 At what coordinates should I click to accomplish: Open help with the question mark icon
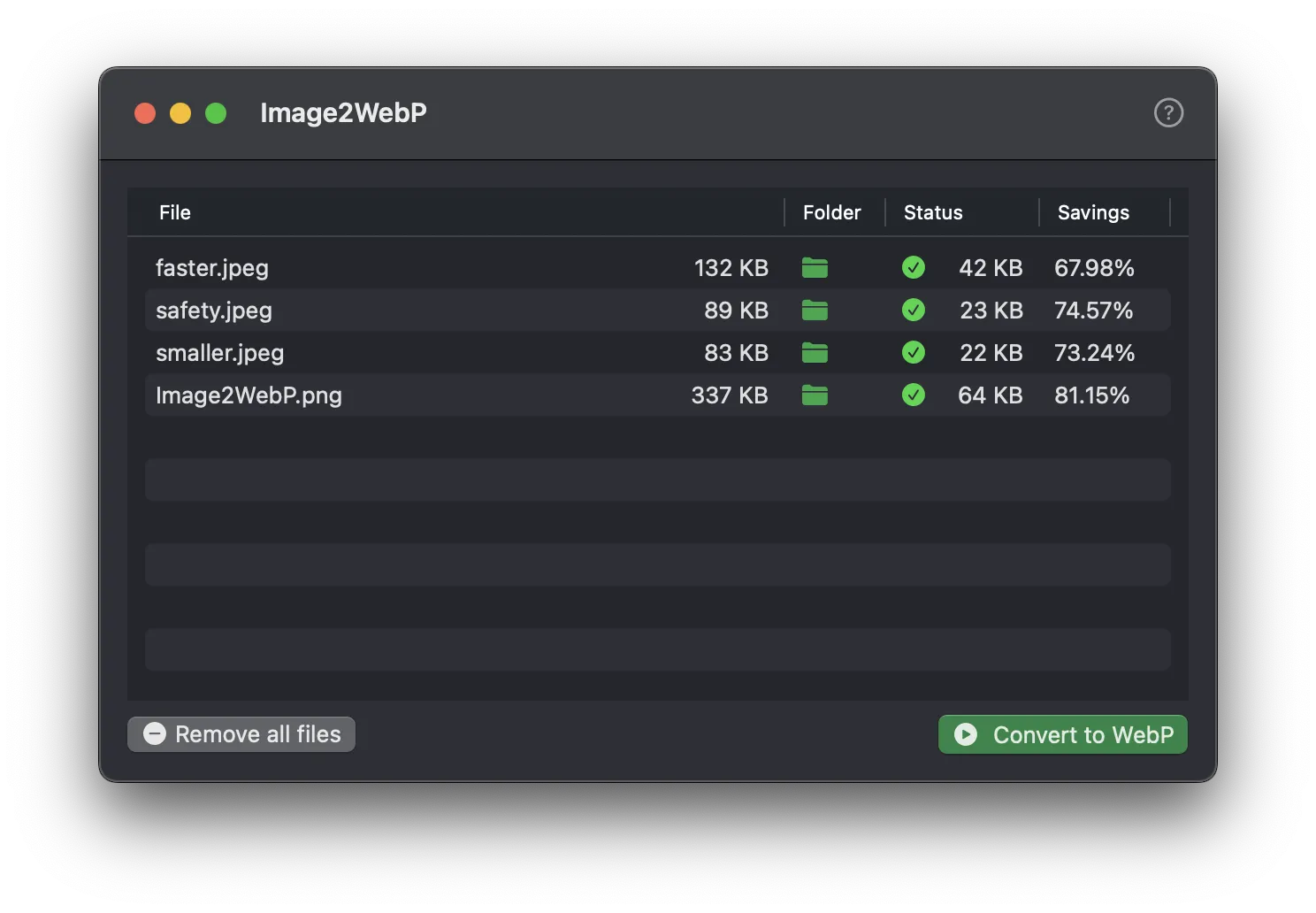pos(1168,113)
